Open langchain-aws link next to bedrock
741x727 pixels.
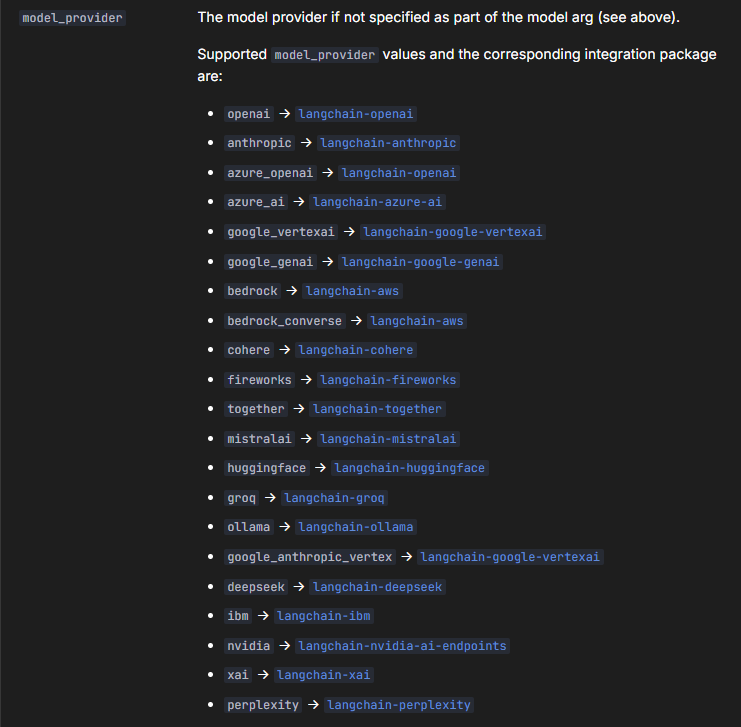(352, 291)
